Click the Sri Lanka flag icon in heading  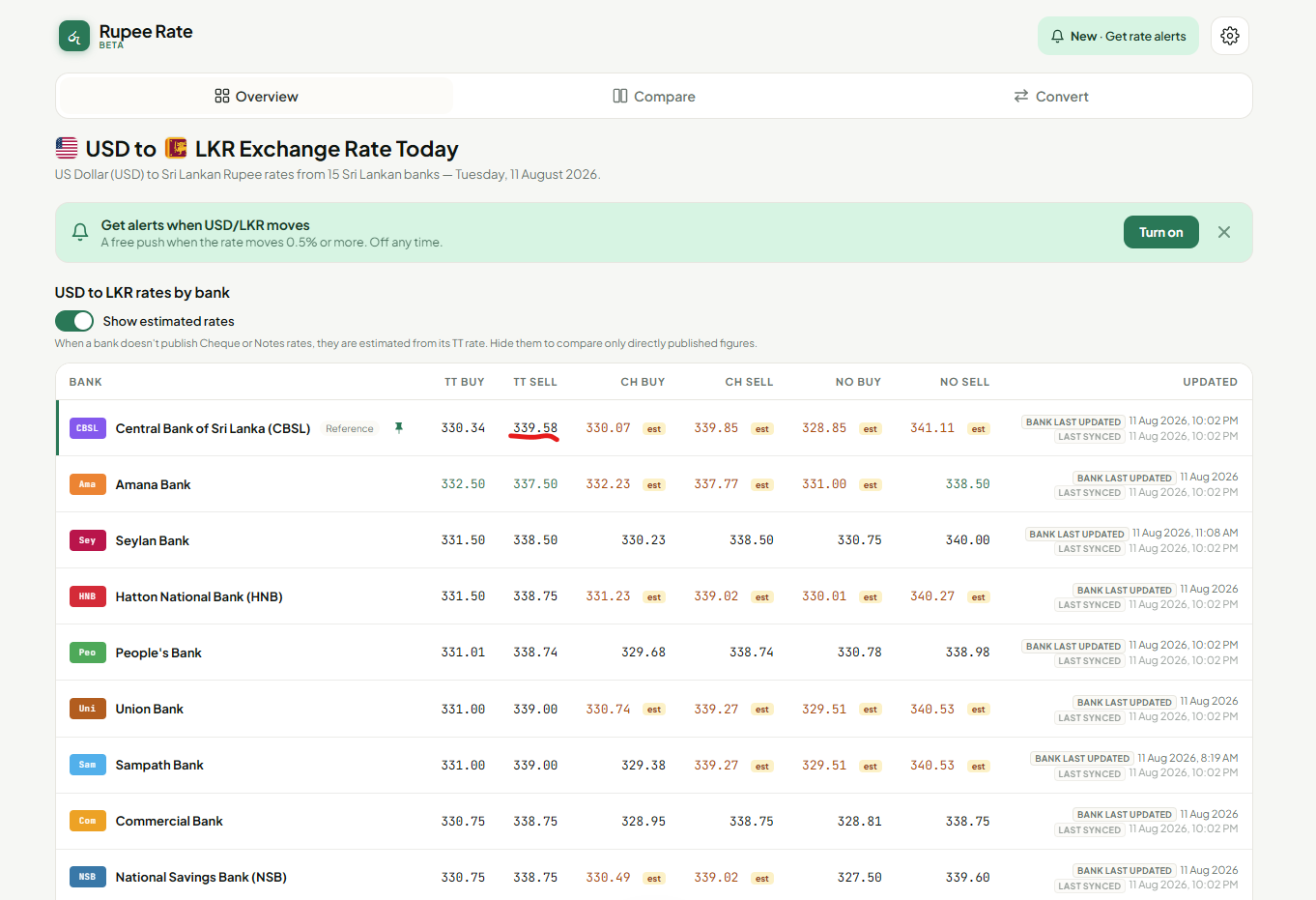pyautogui.click(x=176, y=148)
